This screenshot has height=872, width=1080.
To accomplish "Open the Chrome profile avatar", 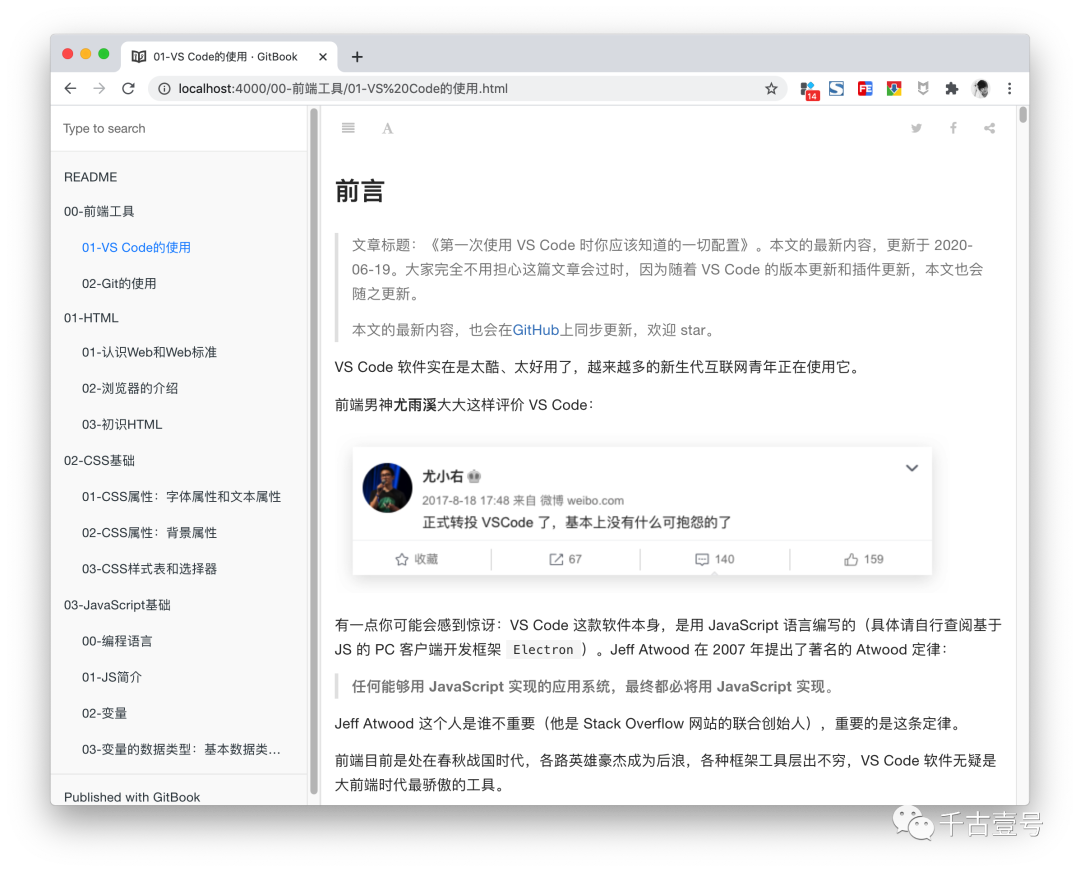I will pos(981,88).
